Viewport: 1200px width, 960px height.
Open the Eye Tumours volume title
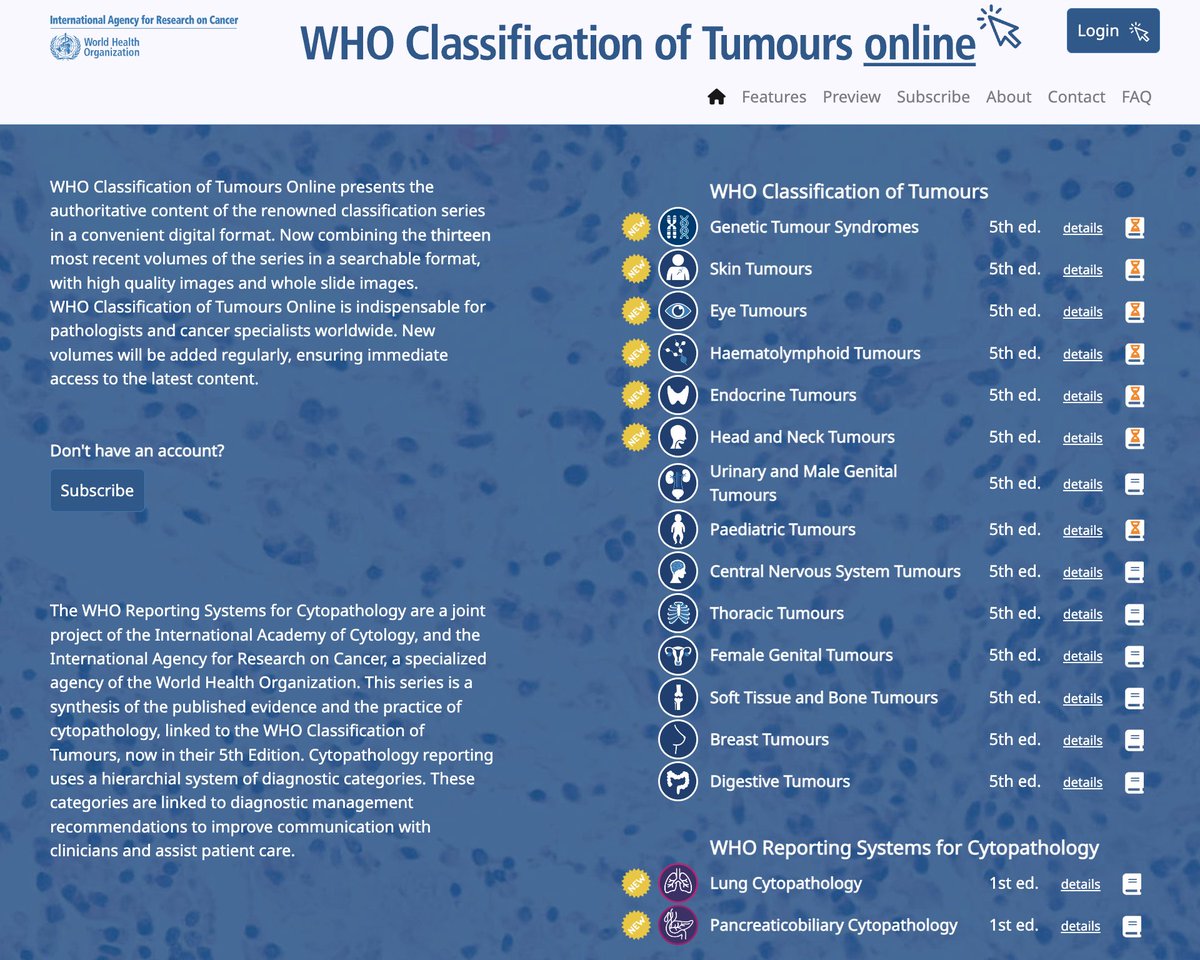coord(758,311)
